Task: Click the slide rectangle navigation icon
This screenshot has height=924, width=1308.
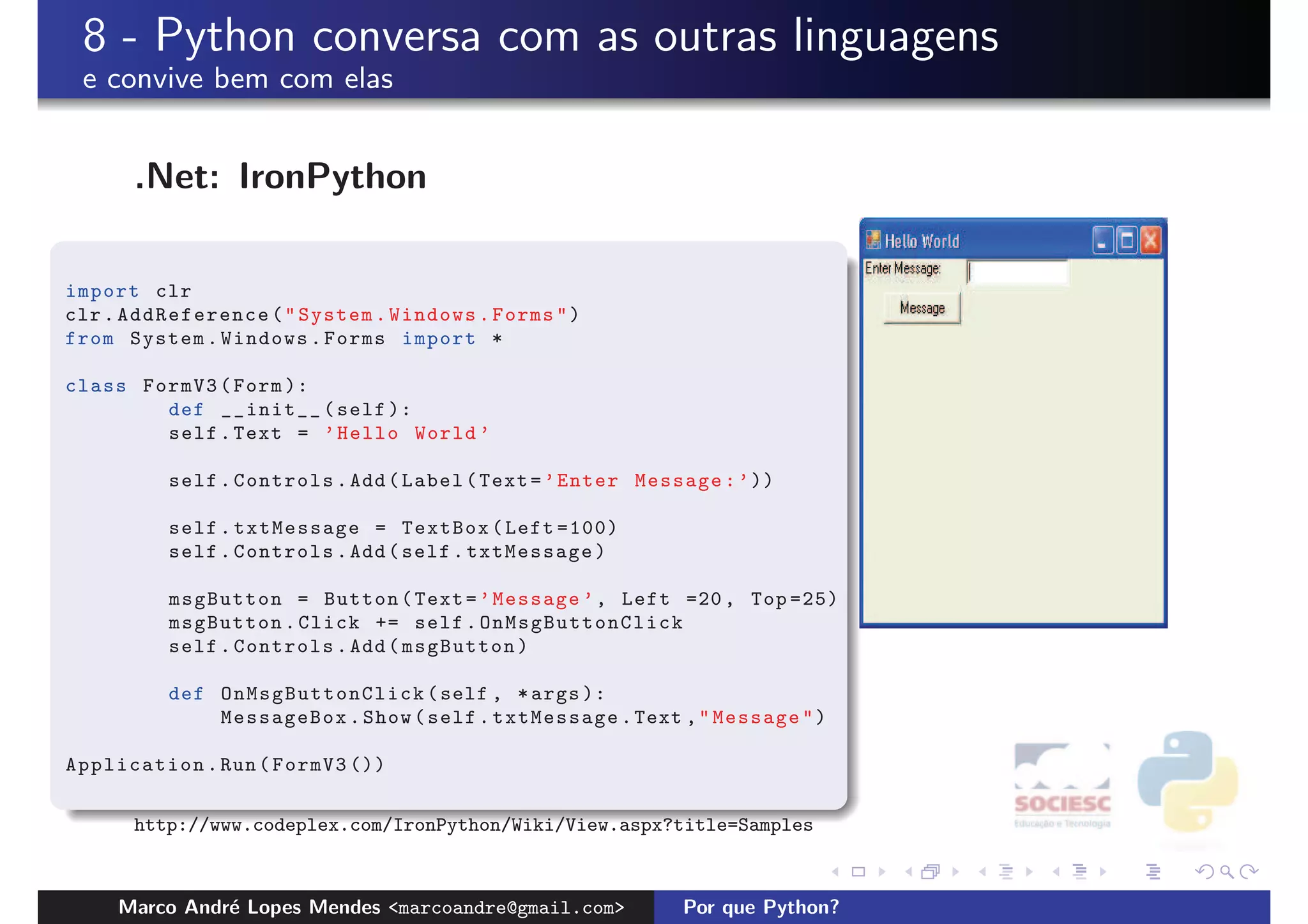Action: pyautogui.click(x=858, y=872)
